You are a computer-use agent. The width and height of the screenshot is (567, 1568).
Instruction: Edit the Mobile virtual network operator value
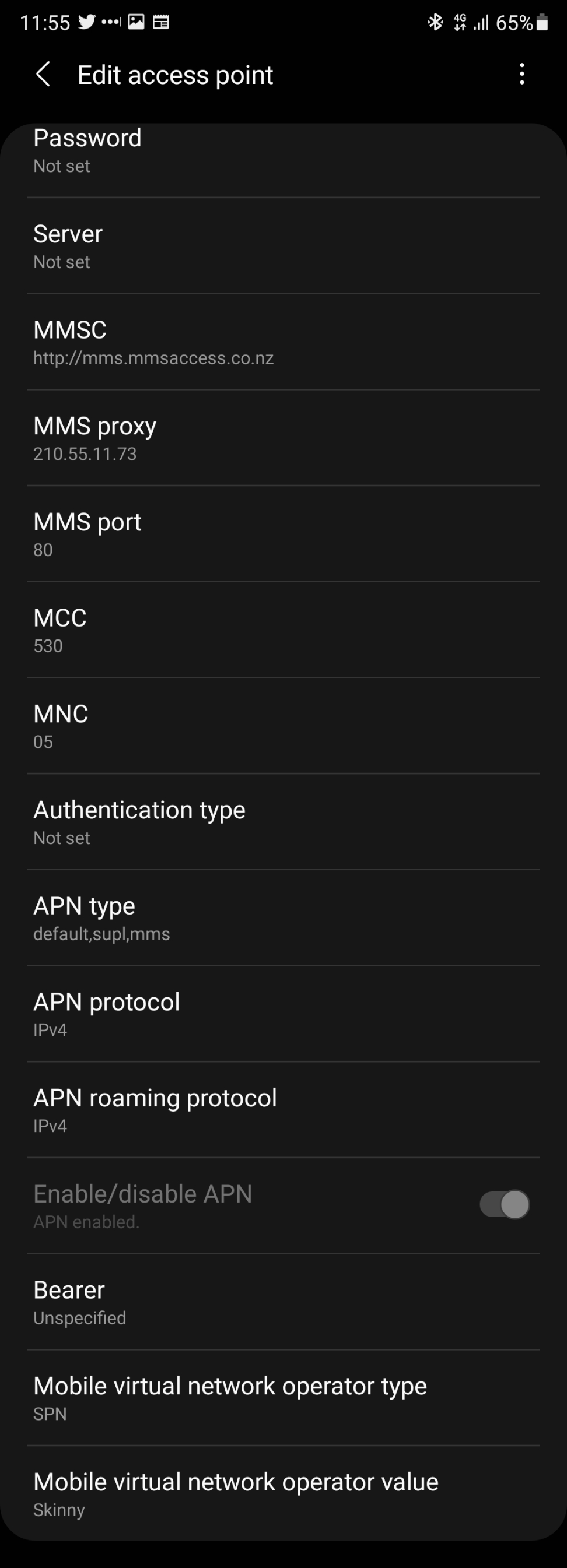(283, 1495)
